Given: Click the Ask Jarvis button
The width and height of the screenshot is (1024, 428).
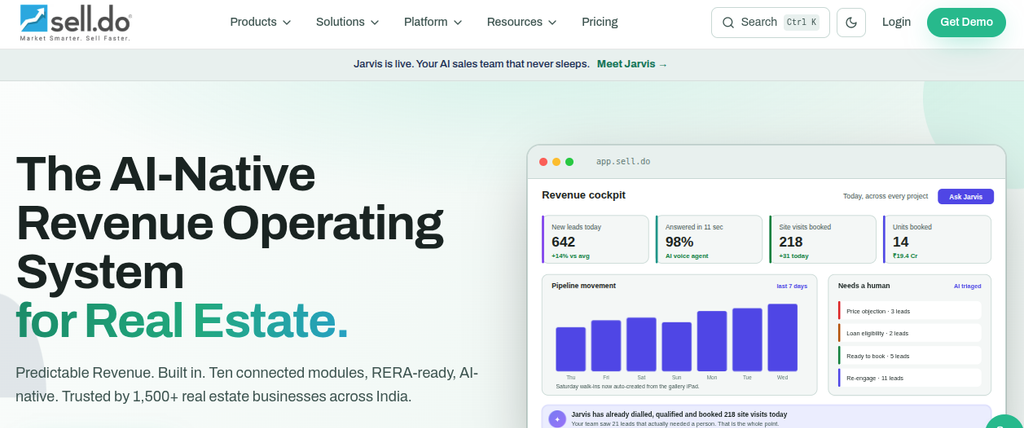Looking at the screenshot, I should click(x=966, y=197).
